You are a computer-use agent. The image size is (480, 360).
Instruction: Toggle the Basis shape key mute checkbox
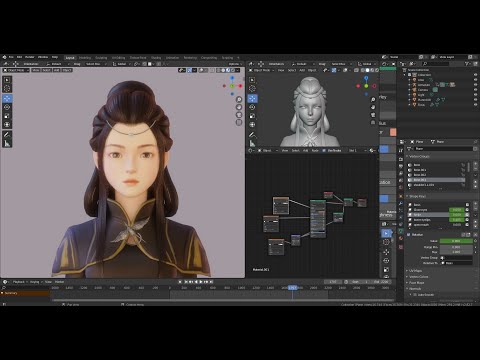(467, 205)
